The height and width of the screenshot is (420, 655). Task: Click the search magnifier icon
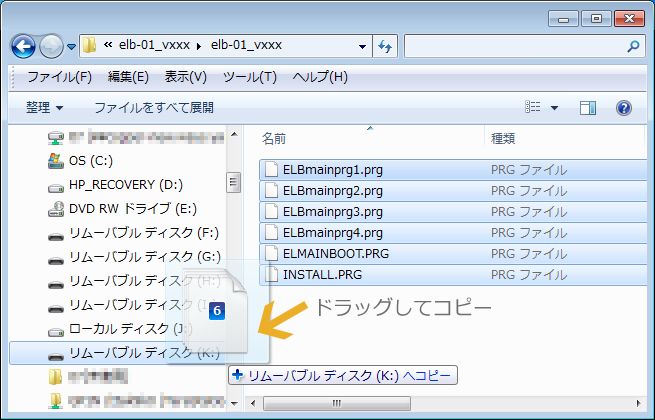pyautogui.click(x=633, y=46)
